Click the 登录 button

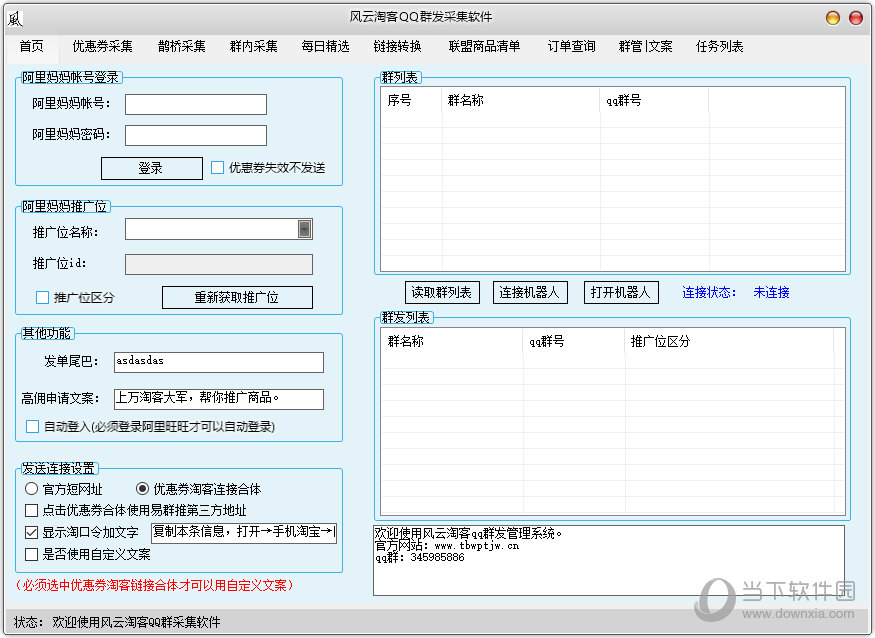click(x=152, y=168)
